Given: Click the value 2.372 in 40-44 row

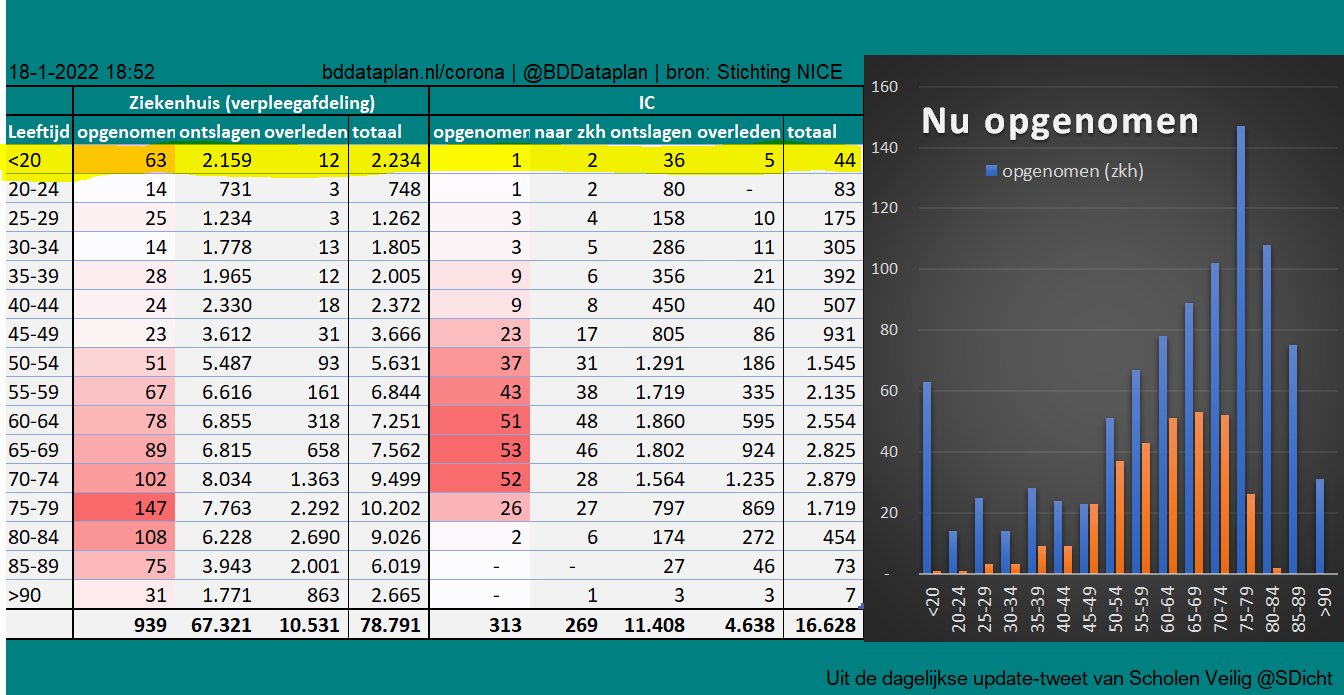Looking at the screenshot, I should tap(398, 305).
